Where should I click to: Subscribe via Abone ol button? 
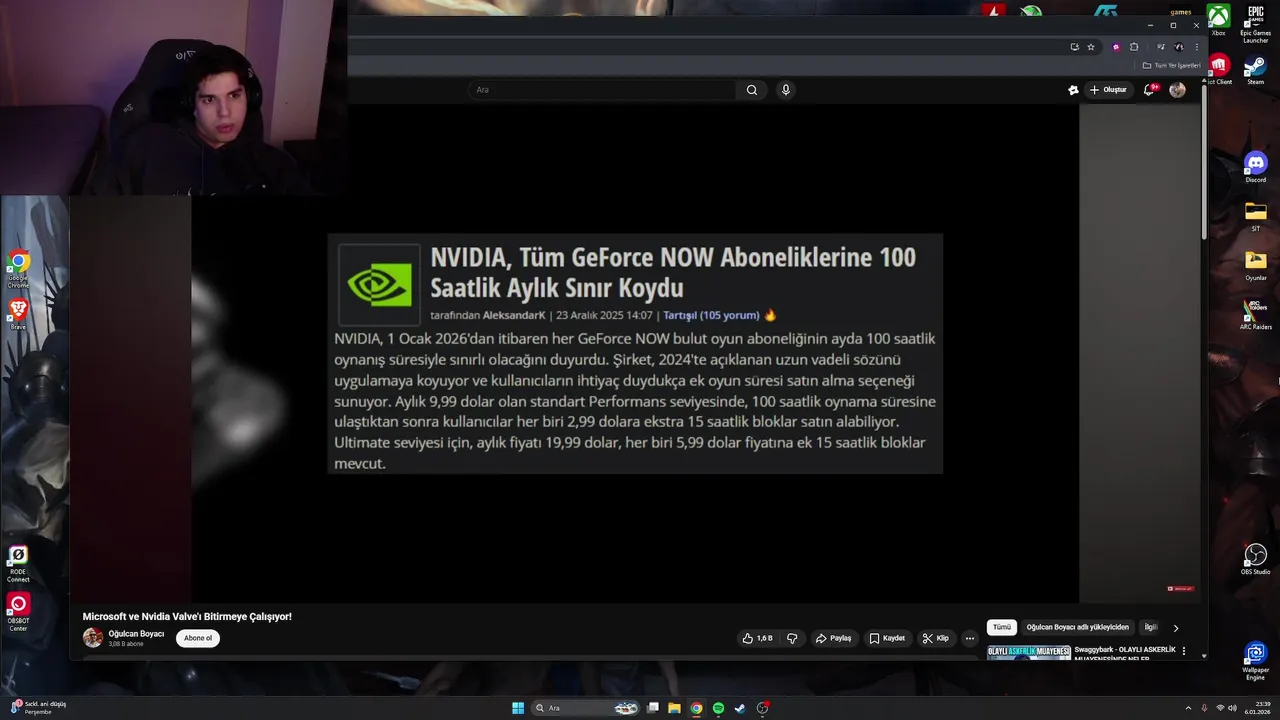pos(198,638)
